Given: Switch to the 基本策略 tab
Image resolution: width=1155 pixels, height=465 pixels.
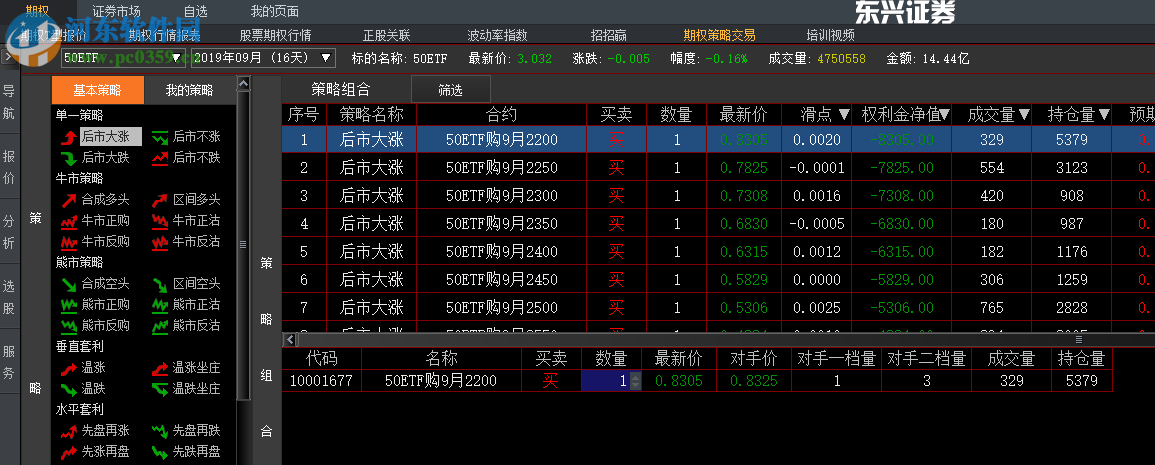Looking at the screenshot, I should tap(97, 90).
